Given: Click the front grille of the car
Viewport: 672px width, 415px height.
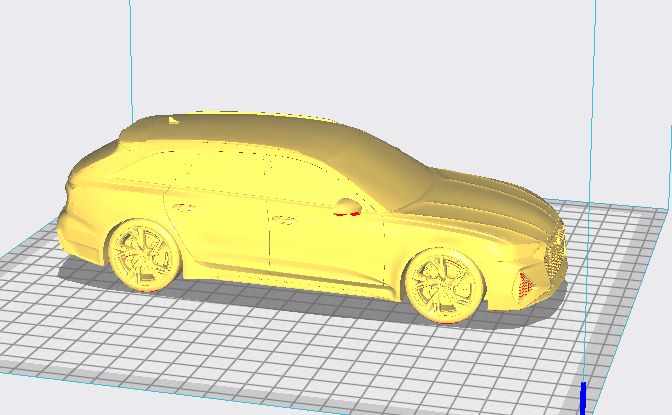Looking at the screenshot, I should pyautogui.click(x=555, y=252).
